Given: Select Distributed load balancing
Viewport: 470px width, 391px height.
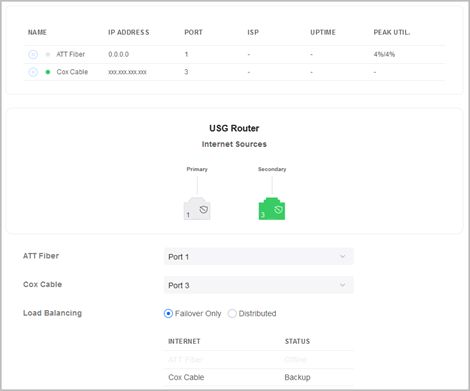Looking at the screenshot, I should click(232, 313).
